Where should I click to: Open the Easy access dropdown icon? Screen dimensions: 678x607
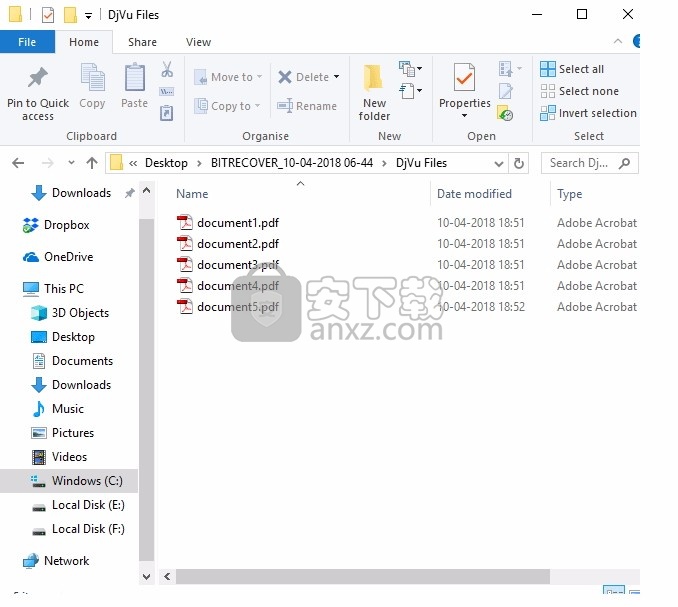(x=410, y=91)
